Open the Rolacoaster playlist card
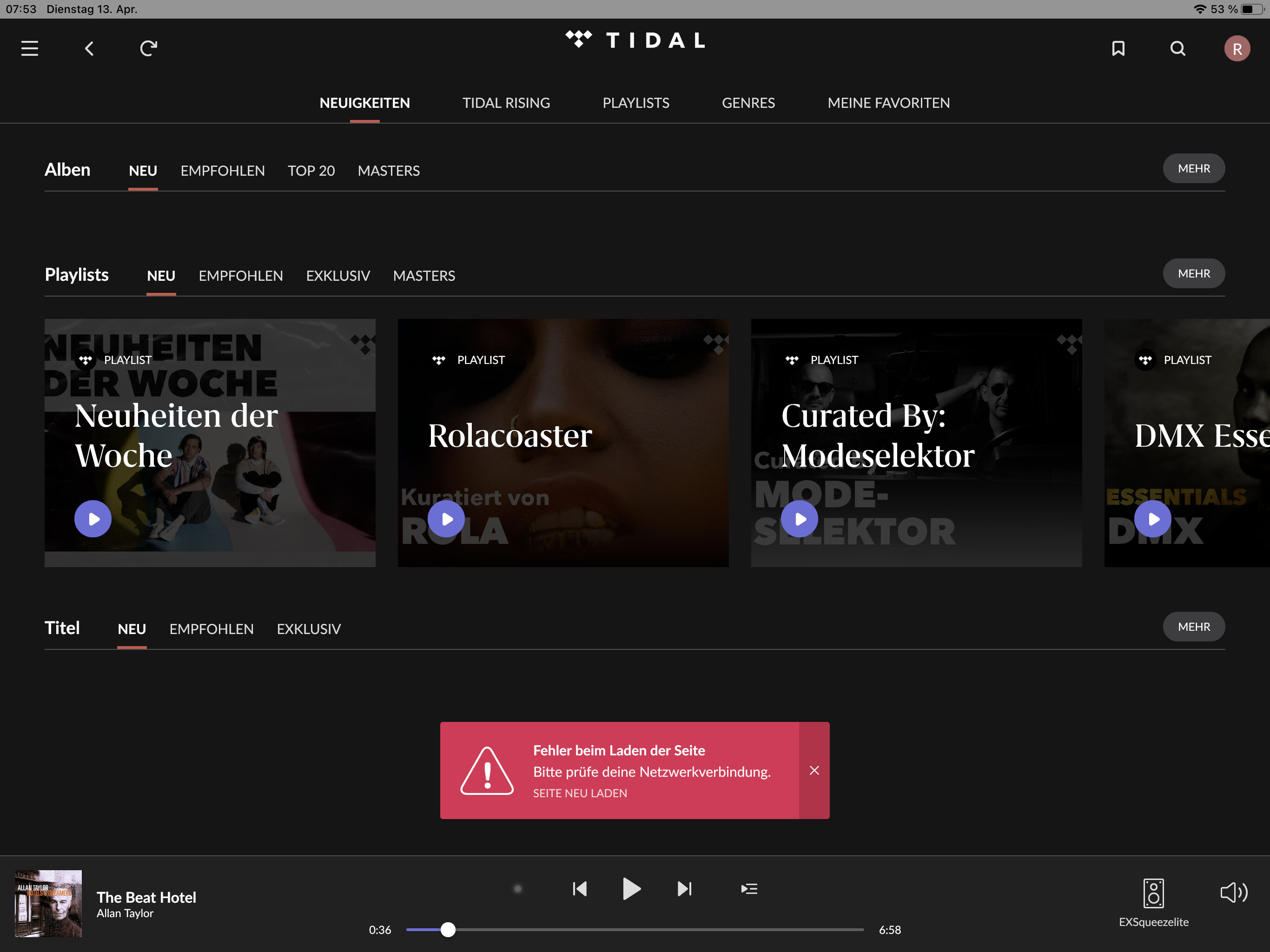1270x952 pixels. (562, 443)
